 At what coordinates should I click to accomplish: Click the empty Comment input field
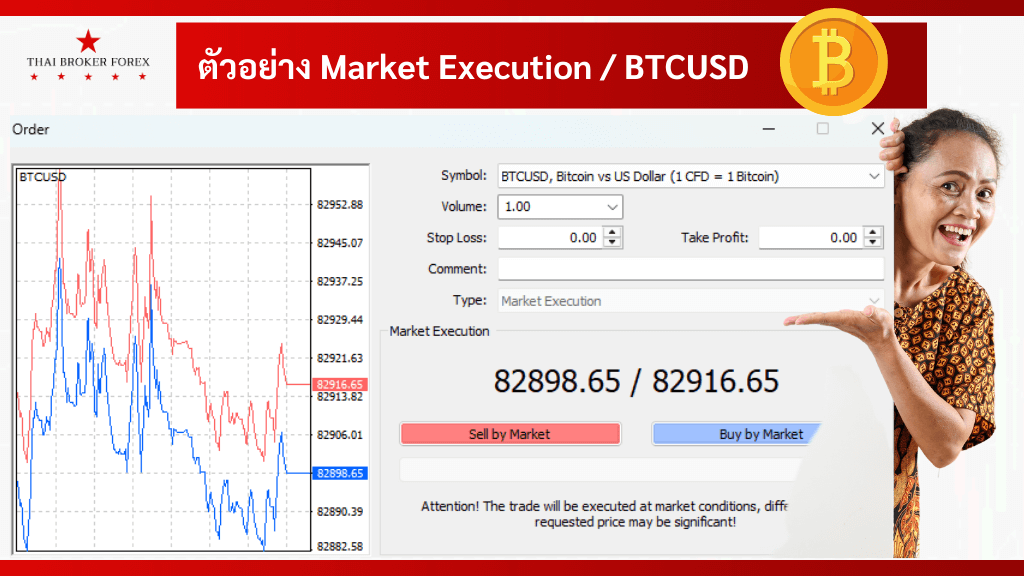tap(690, 268)
